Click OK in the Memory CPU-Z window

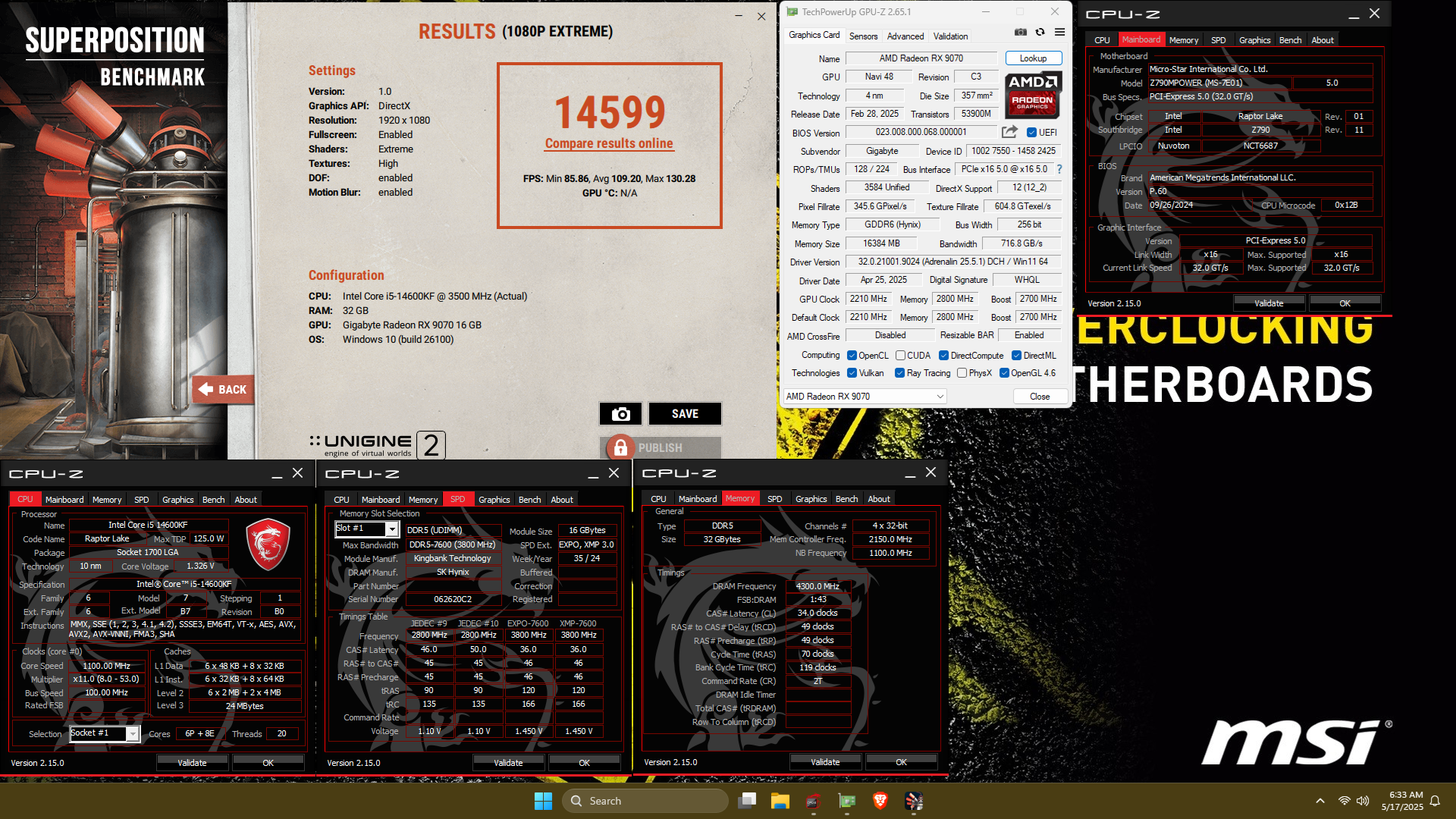[x=901, y=762]
